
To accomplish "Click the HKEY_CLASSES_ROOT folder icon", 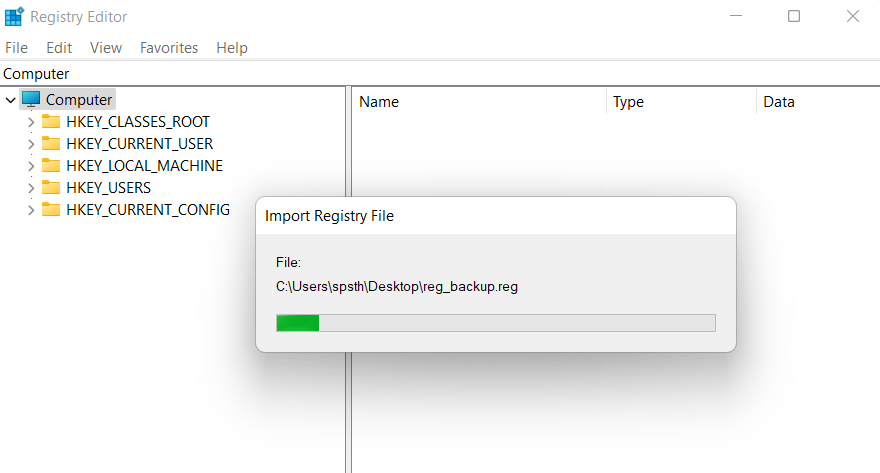I will point(51,121).
